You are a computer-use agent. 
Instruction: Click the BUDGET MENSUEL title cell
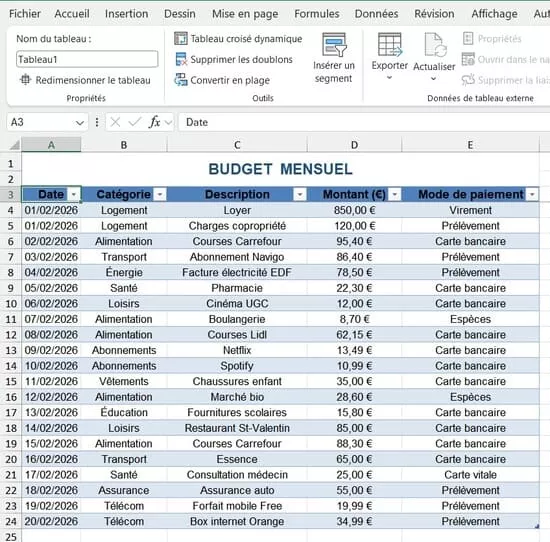[x=280, y=169]
